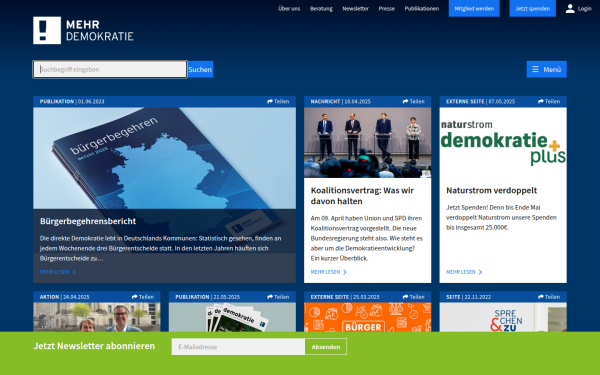Click headline 'Koalitionsvertrag: Was wir davon halten'
The height and width of the screenshot is (375, 600).
click(x=362, y=196)
